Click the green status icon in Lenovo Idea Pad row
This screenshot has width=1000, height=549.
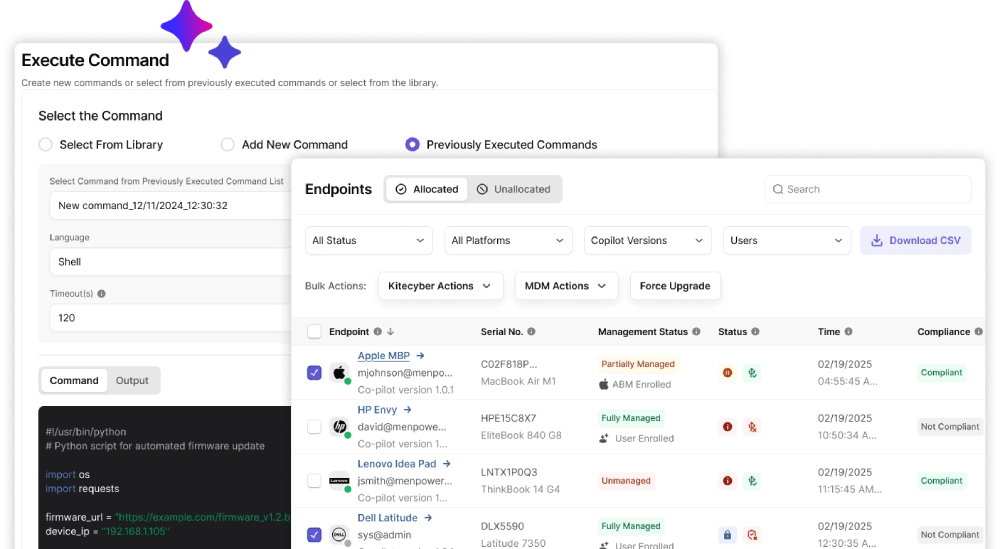coord(753,481)
